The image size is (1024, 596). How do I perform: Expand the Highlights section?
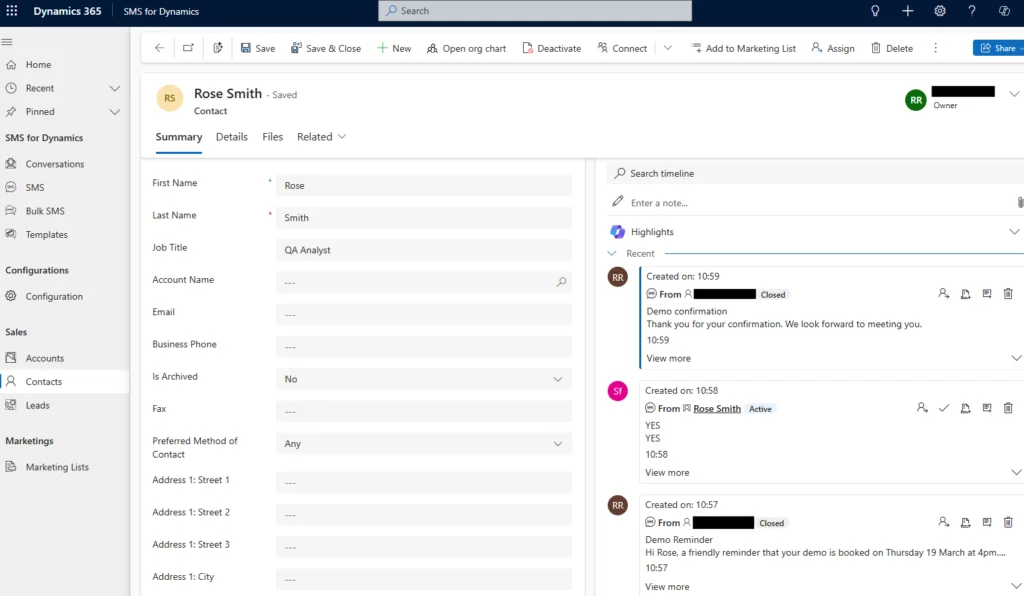[1014, 232]
